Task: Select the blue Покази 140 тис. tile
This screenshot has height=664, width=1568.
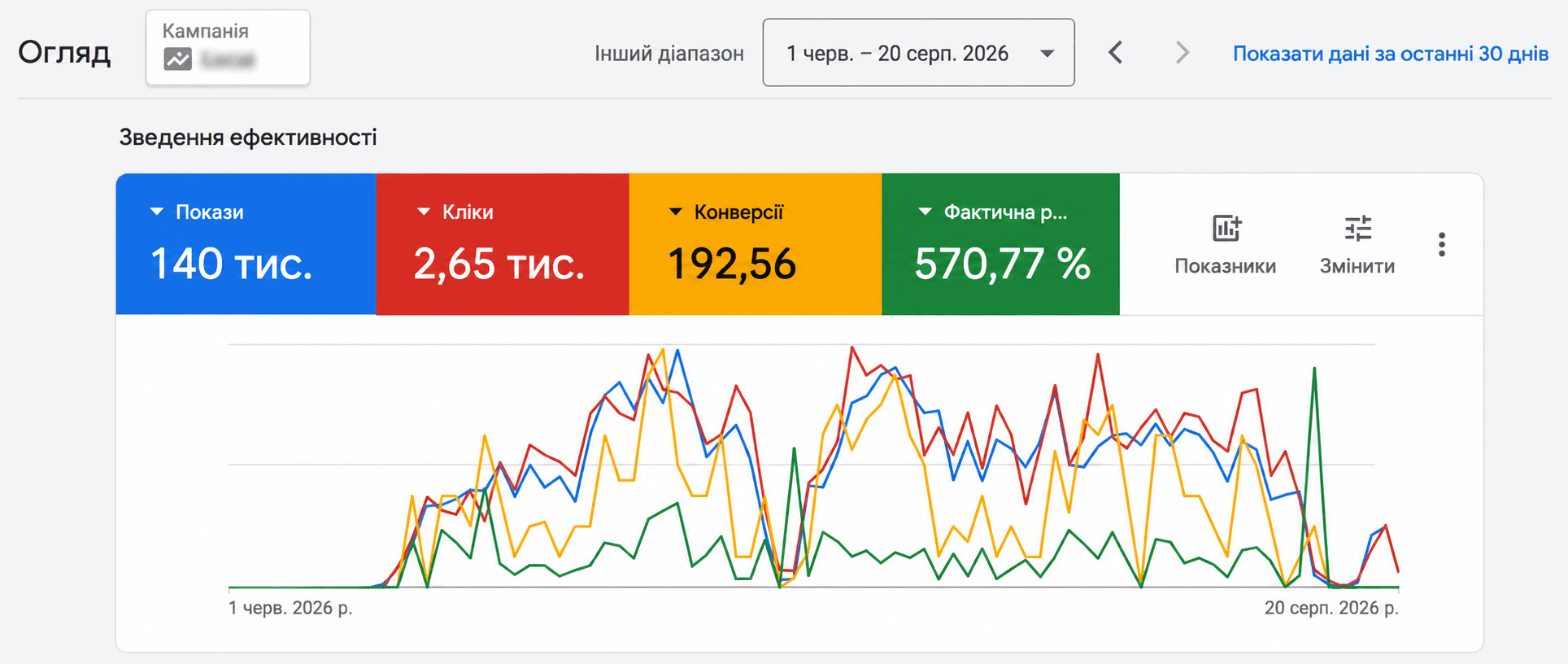Action: [246, 244]
